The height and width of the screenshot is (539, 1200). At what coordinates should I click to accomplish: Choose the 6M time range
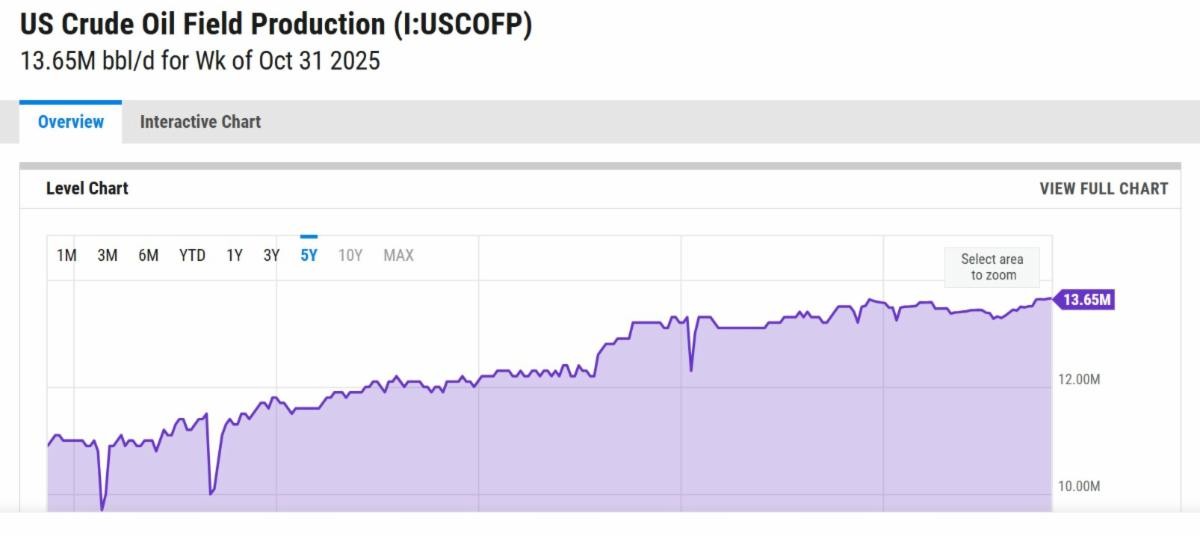[x=148, y=255]
